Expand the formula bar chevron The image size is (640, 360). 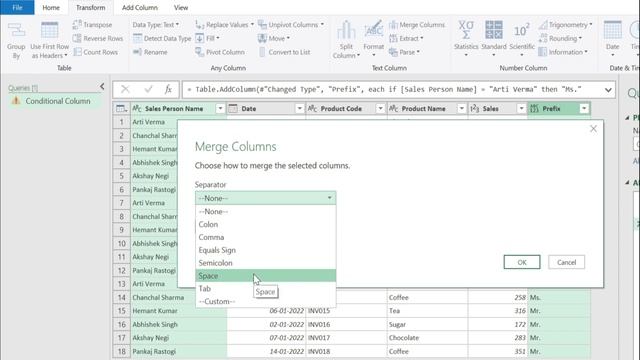click(x=608, y=90)
